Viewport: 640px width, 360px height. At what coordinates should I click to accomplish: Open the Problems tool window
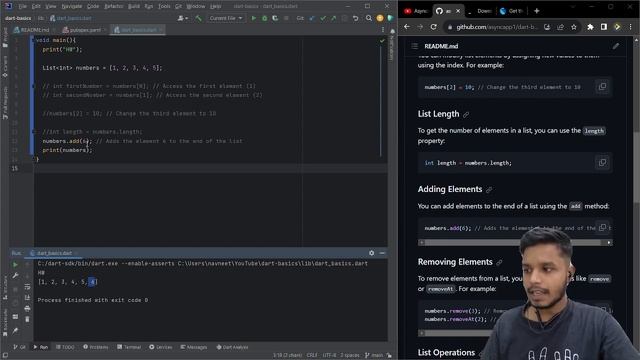[x=96, y=347]
